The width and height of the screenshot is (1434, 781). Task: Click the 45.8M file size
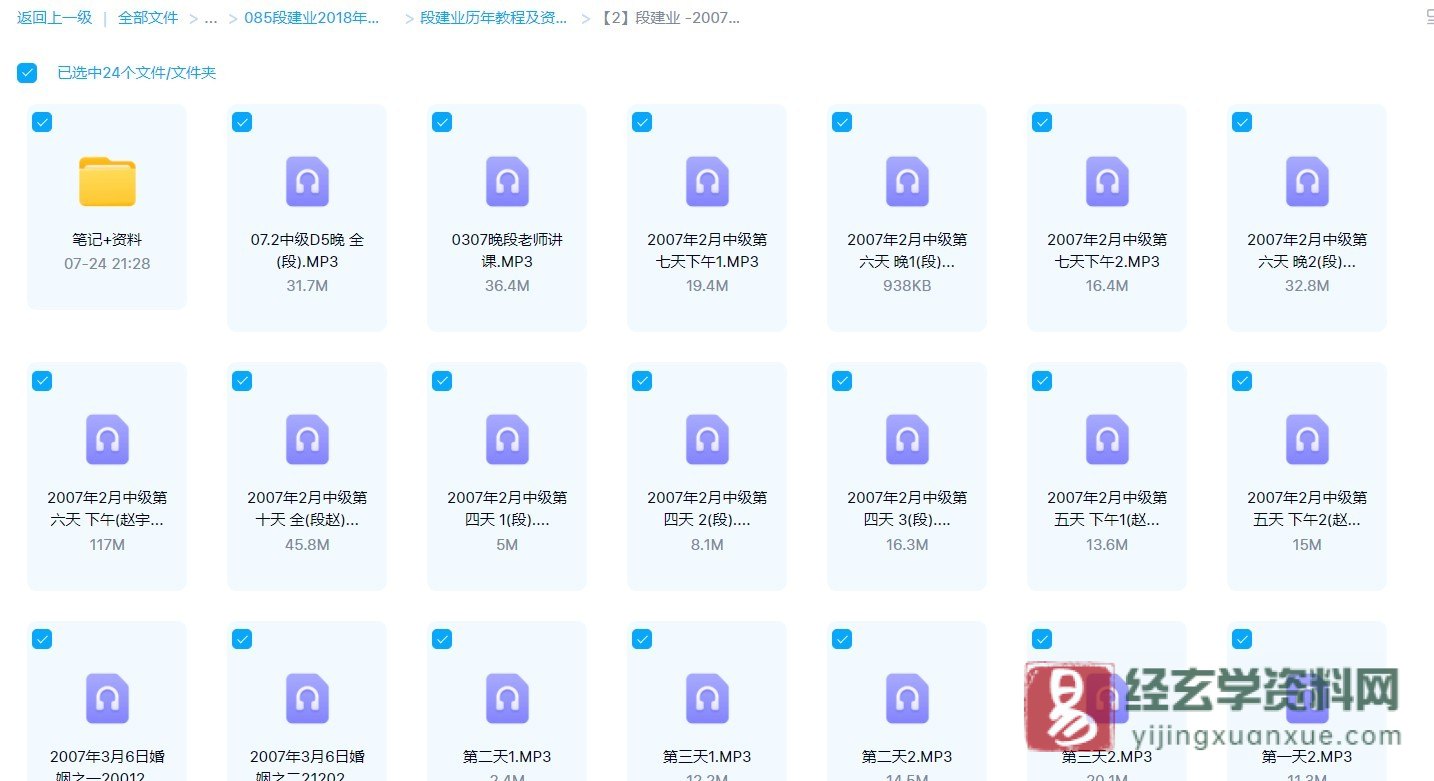(x=307, y=545)
